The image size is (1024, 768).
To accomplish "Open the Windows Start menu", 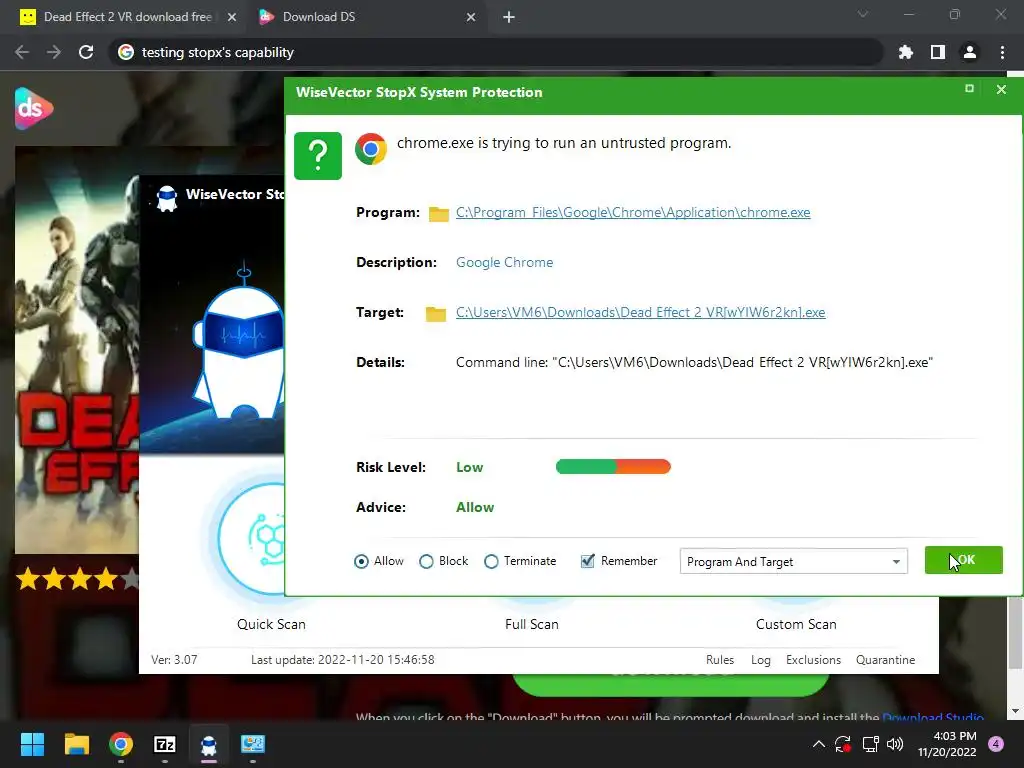I will (x=32, y=744).
